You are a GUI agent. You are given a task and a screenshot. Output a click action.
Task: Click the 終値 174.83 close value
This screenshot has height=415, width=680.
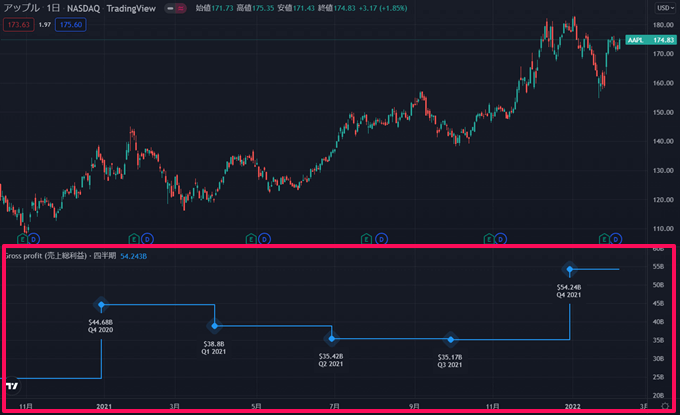[x=336, y=8]
